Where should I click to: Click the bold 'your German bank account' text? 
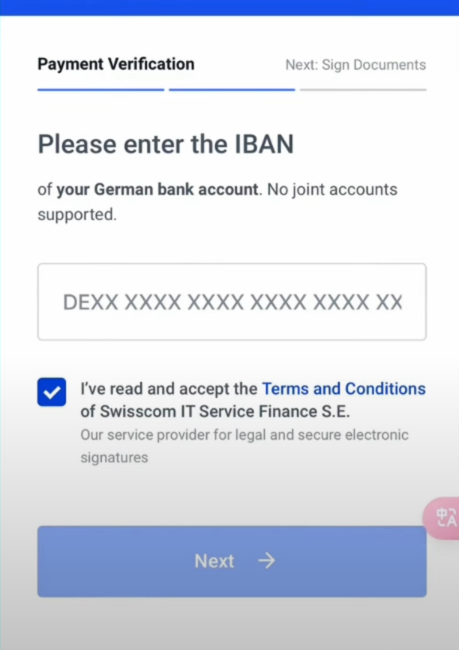(x=158, y=190)
